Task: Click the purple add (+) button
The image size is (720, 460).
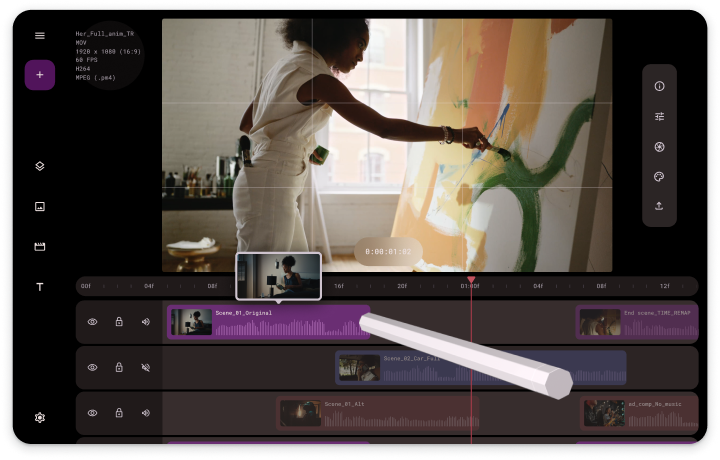Action: [x=40, y=75]
